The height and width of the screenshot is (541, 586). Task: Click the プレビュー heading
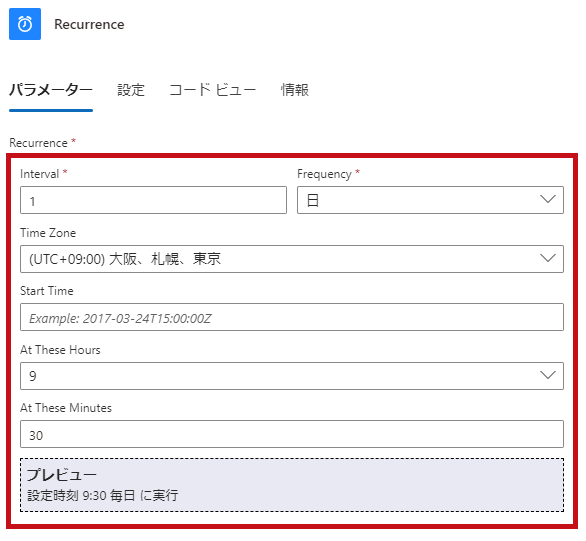point(62,475)
